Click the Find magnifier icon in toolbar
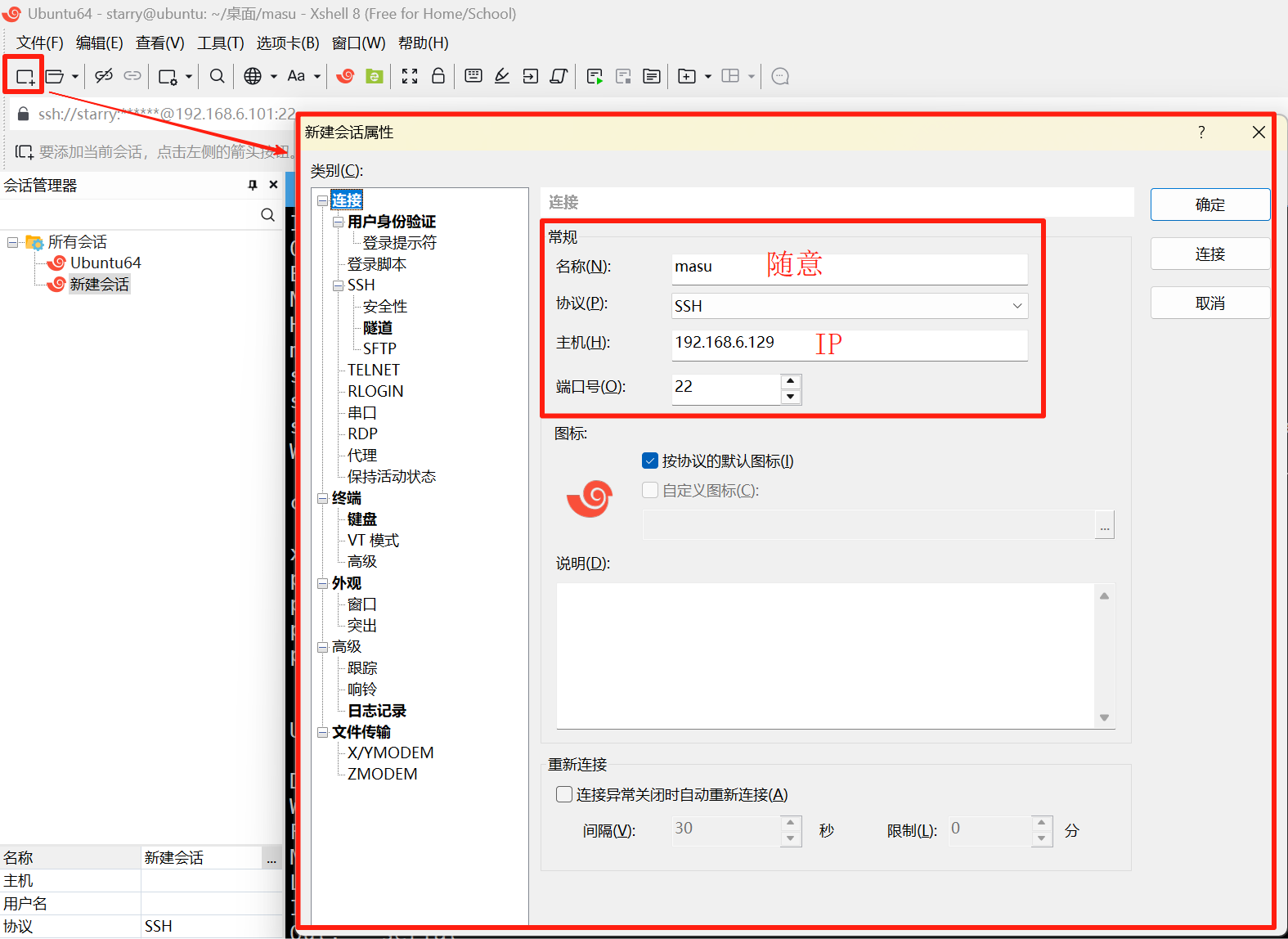Image resolution: width=1288 pixels, height=939 pixels. pos(217,76)
